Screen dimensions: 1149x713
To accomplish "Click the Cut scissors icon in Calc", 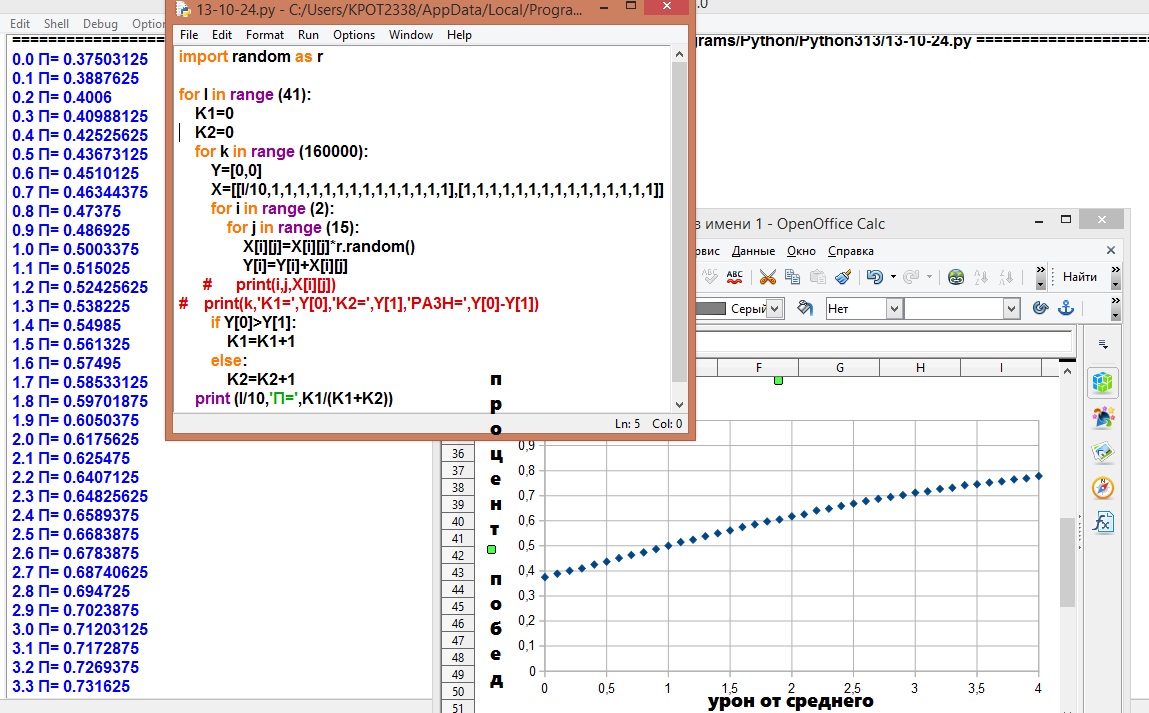I will tap(767, 277).
